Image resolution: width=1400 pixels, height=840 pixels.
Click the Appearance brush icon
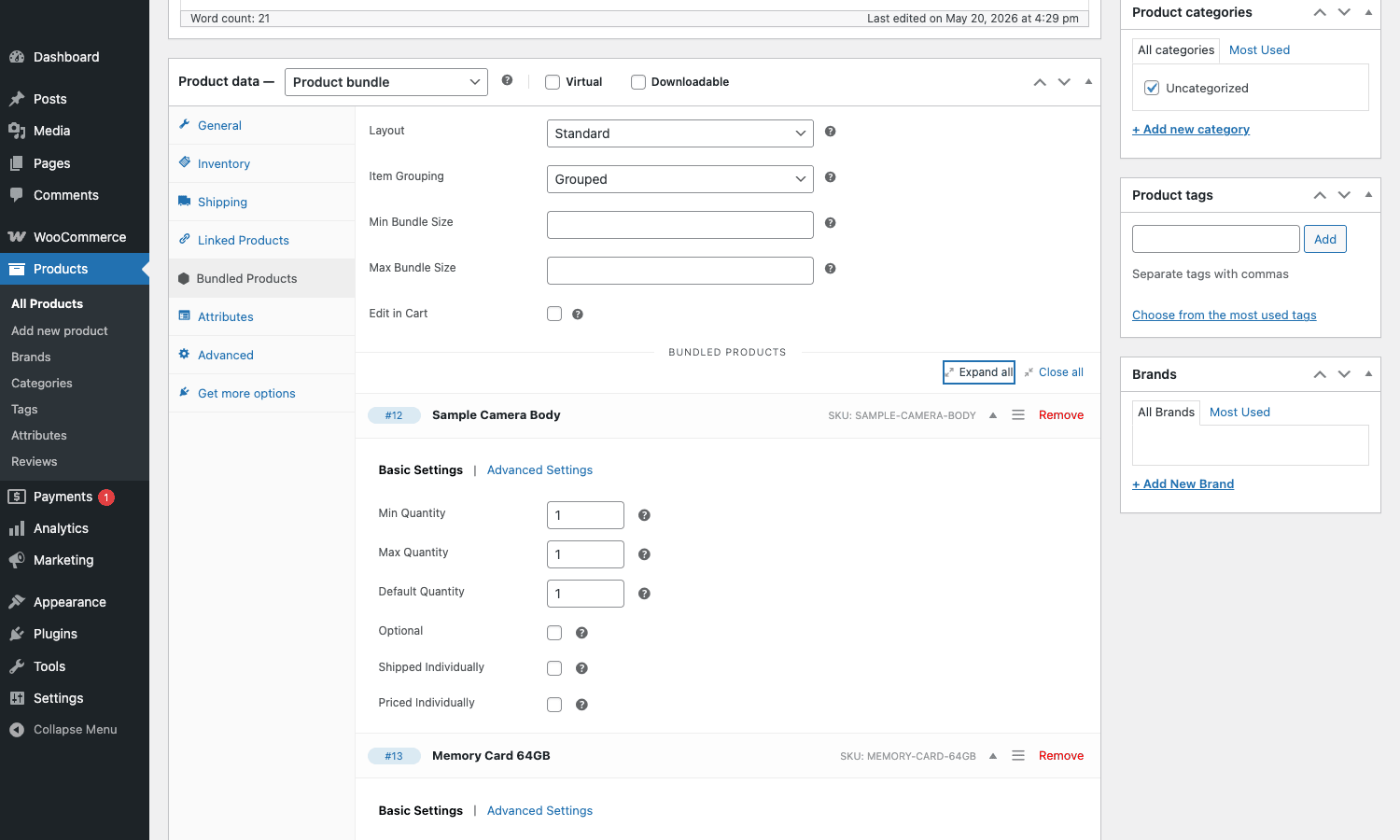click(17, 602)
